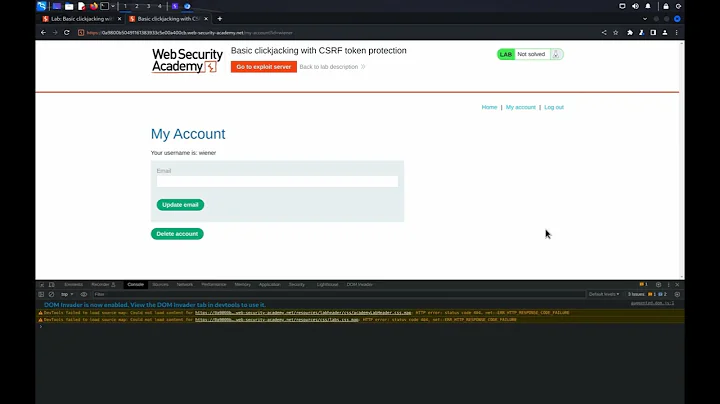Open the tab search dropdown chevron

pos(645,19)
